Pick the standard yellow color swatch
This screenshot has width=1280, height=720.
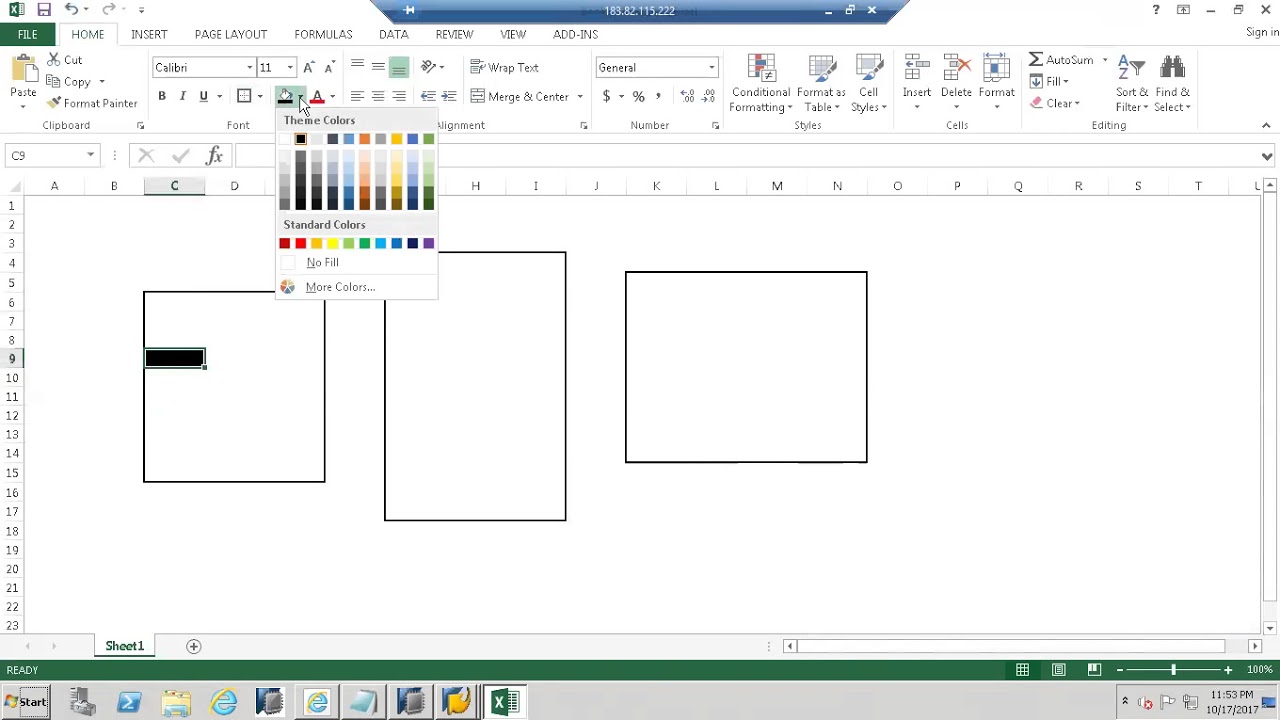coord(332,243)
